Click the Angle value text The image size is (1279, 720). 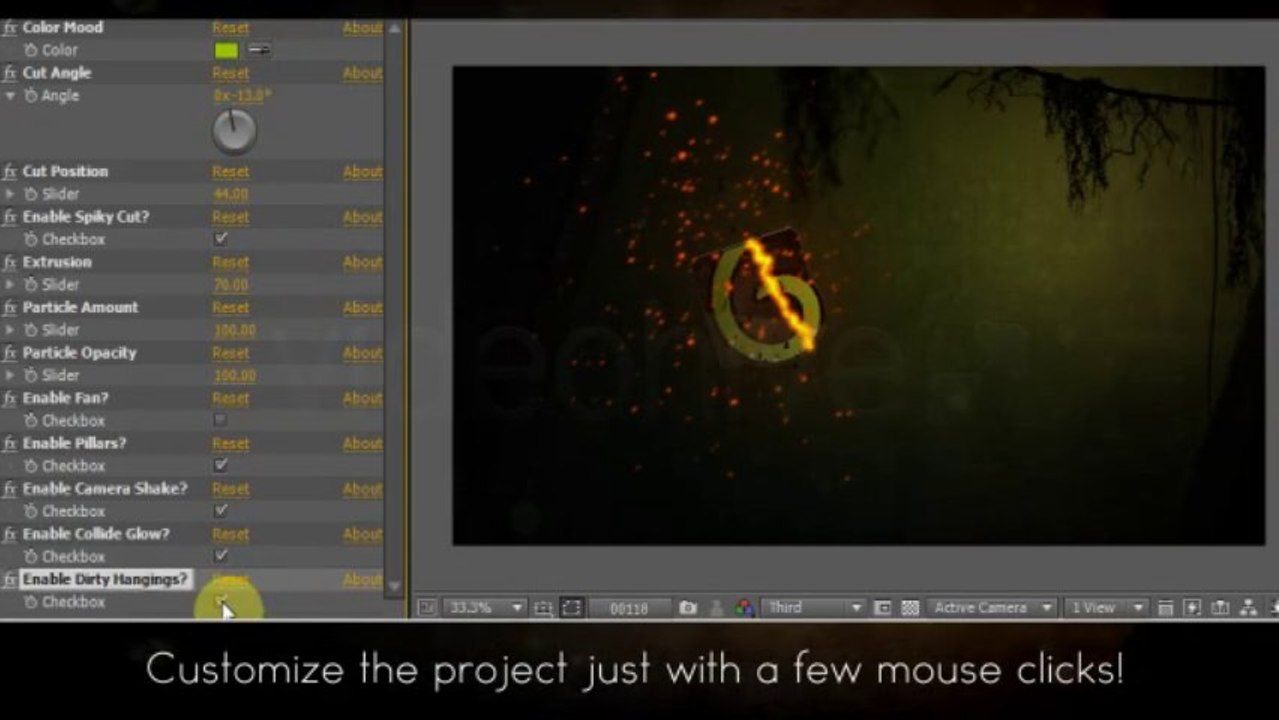coord(242,96)
